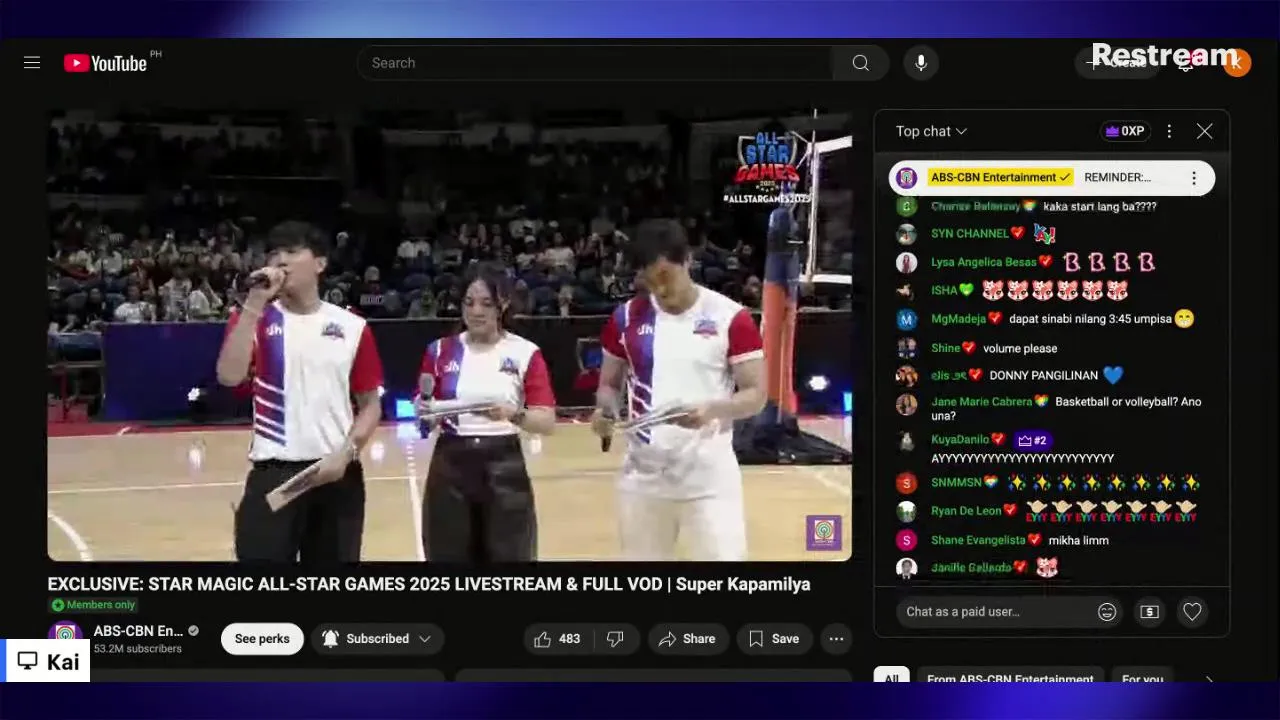Click the ABS-CBN watermark in video corner

[824, 533]
